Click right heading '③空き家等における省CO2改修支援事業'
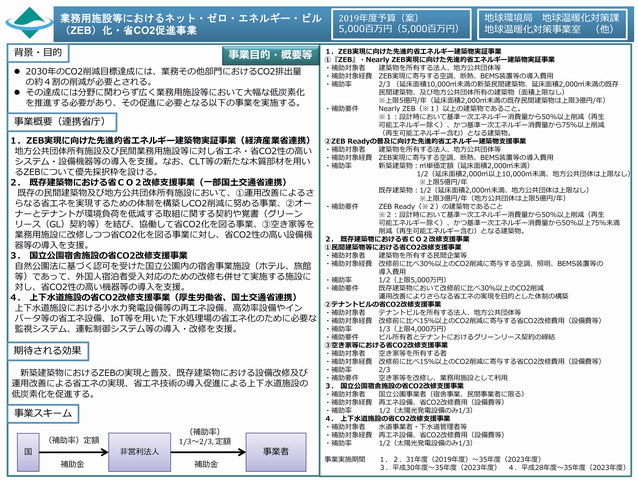 coord(386,345)
